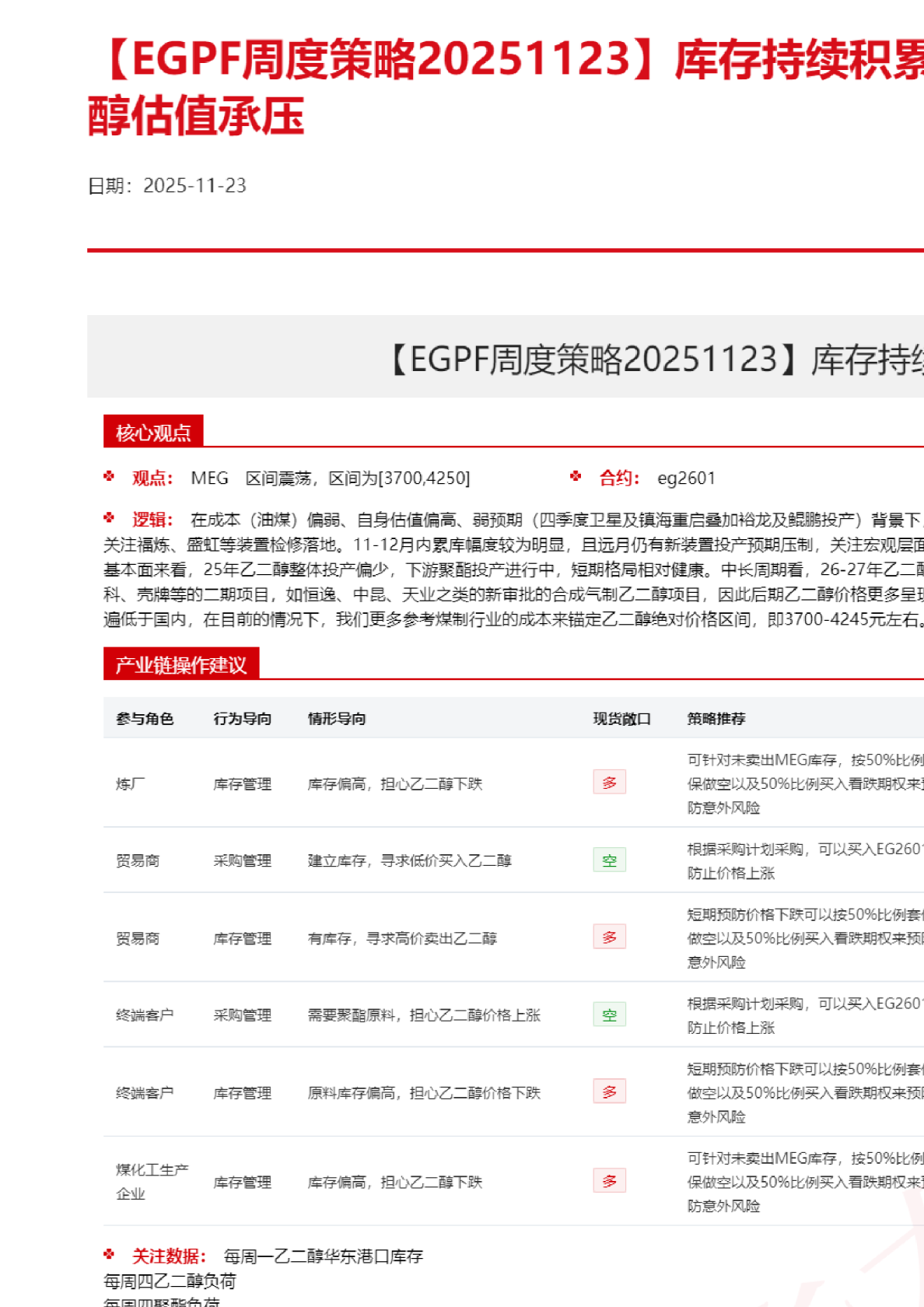Screen dimensions: 924x1307
Task: Click 采购管理 in the 建立库存 row
Action: (x=243, y=860)
